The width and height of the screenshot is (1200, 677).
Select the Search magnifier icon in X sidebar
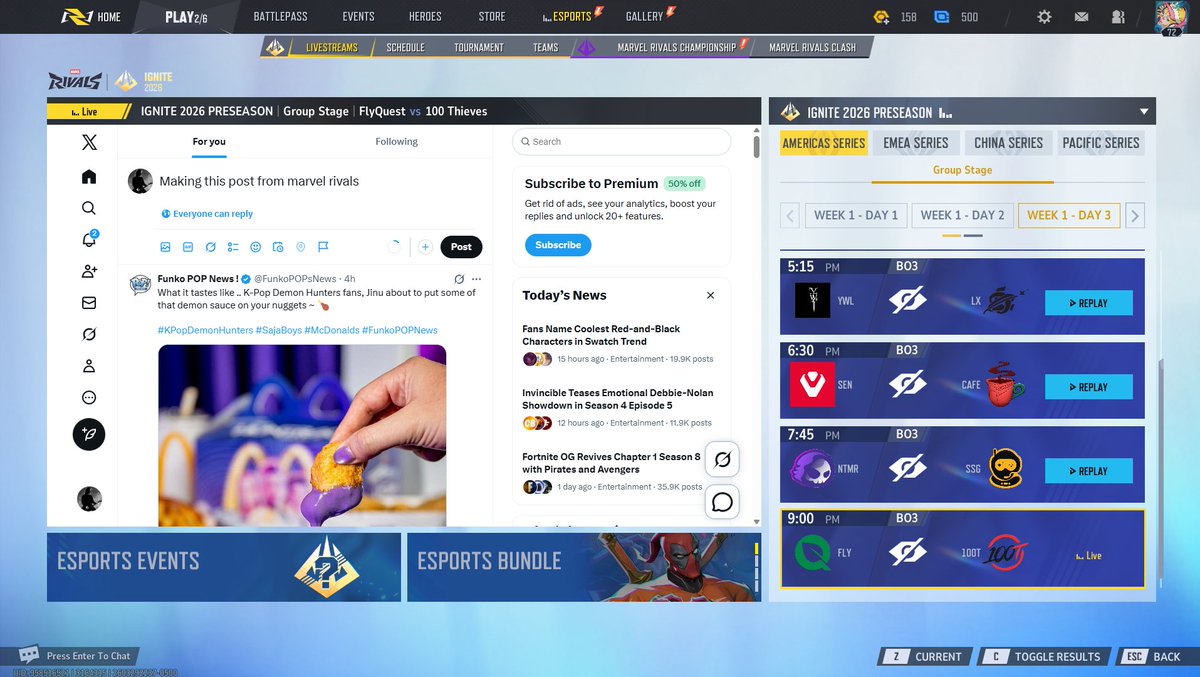(89, 206)
